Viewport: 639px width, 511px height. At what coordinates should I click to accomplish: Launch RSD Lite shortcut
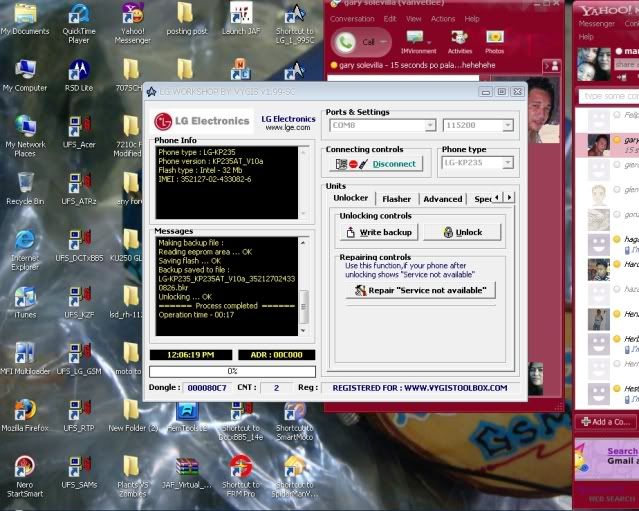pyautogui.click(x=79, y=75)
